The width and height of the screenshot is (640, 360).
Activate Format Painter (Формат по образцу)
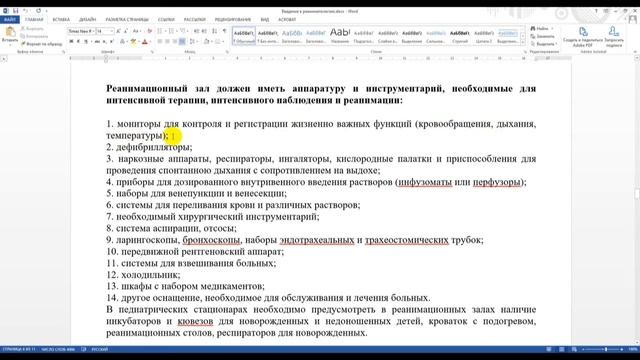pyautogui.click(x=41, y=43)
